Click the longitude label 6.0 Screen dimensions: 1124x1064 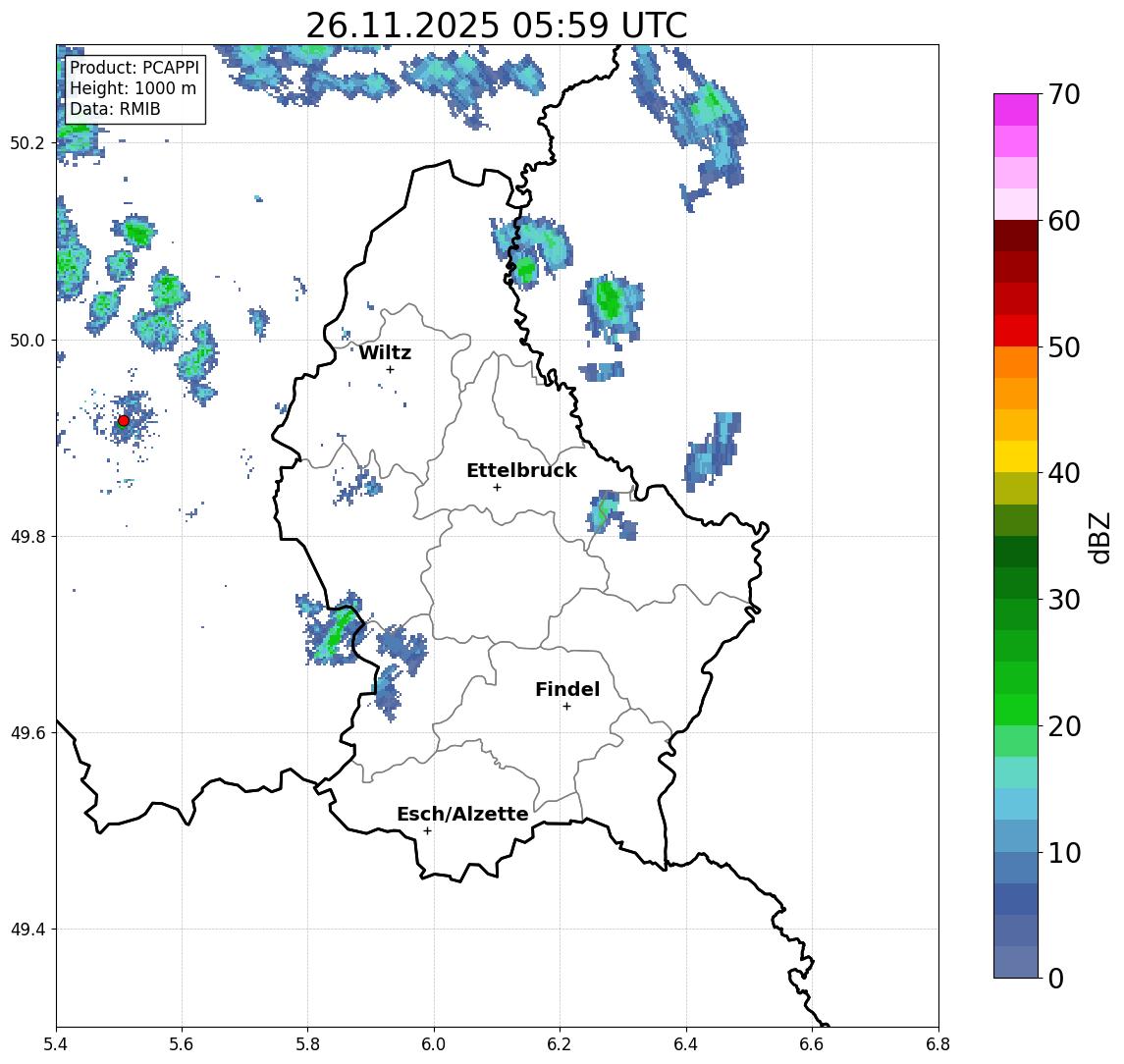434,1043
